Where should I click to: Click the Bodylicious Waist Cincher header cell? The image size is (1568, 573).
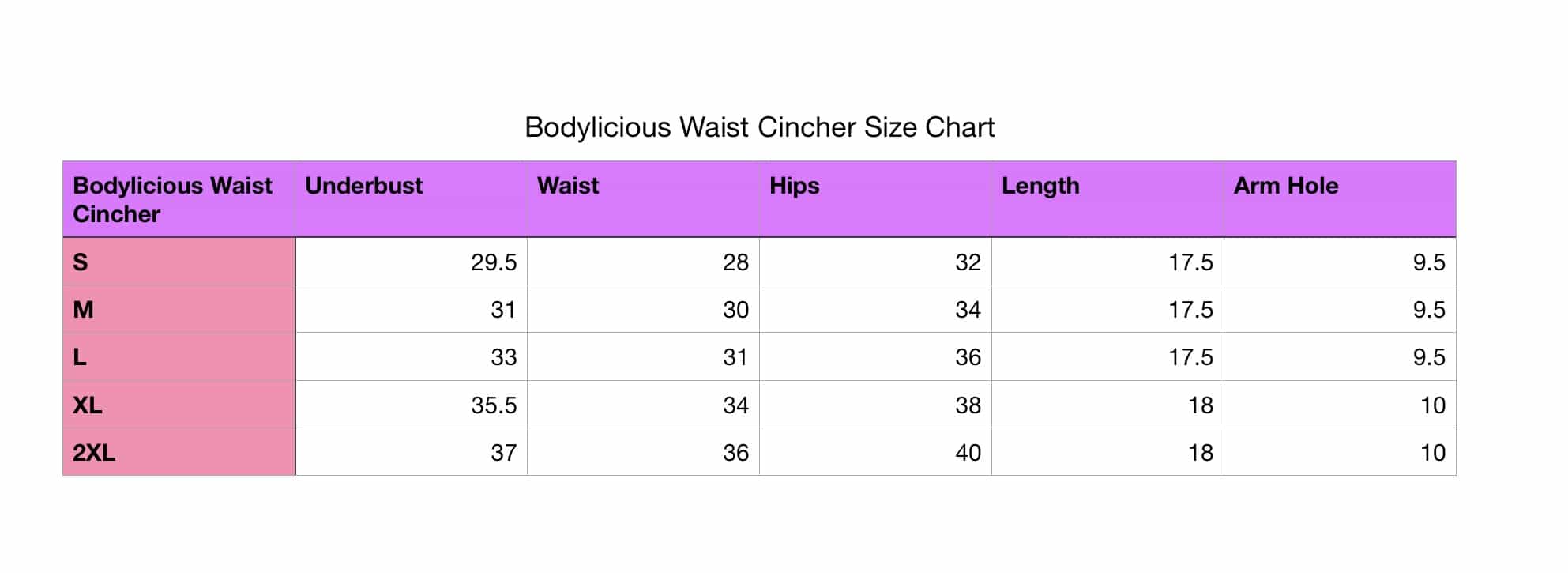pyautogui.click(x=179, y=199)
